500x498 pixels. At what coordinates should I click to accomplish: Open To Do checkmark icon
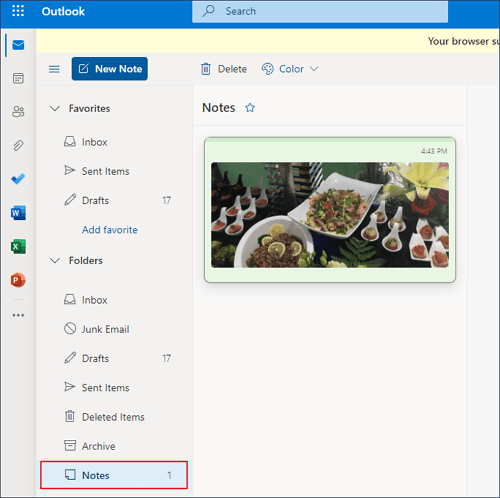[x=18, y=179]
